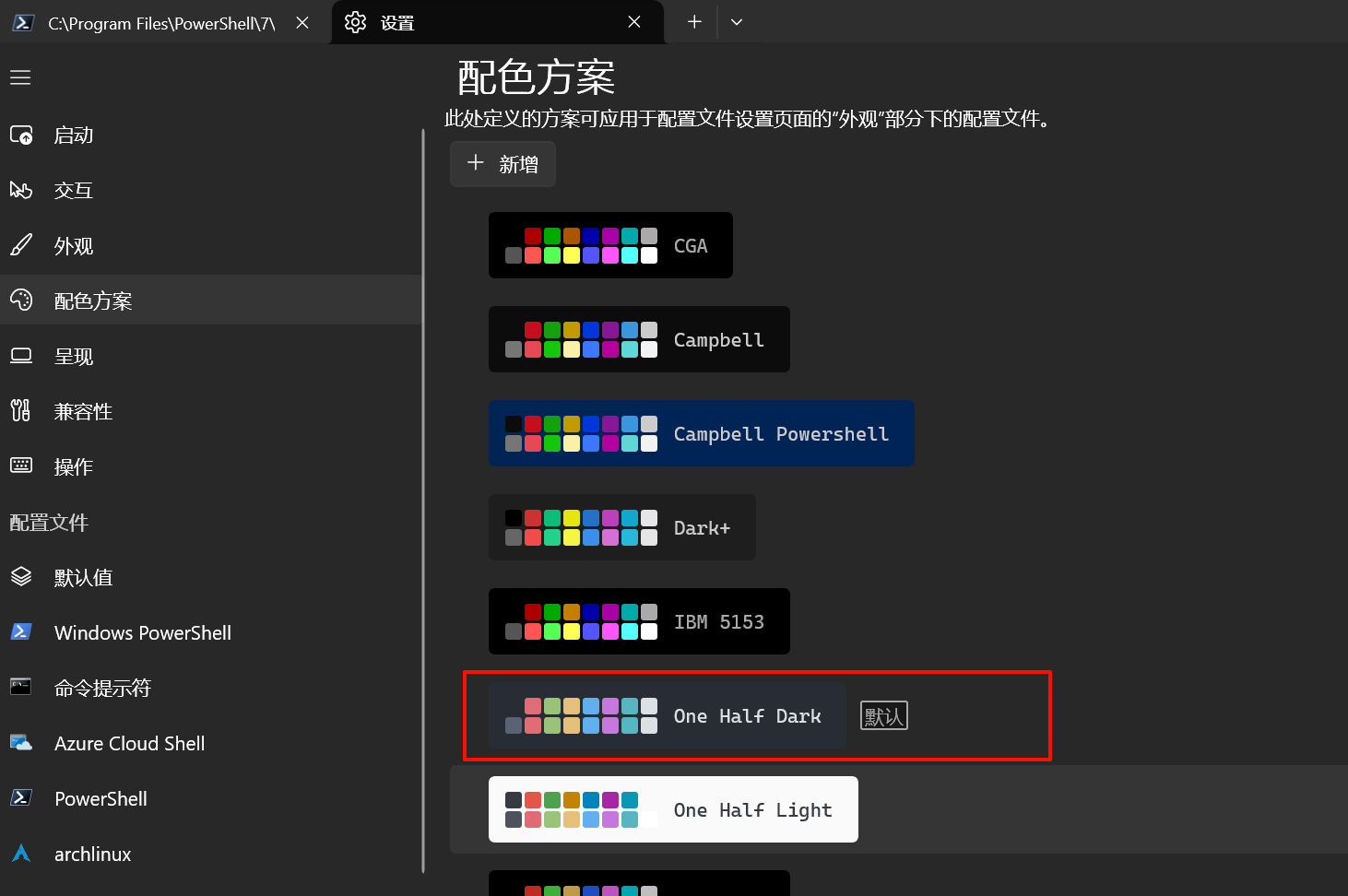Open the 兼容性 settings page
This screenshot has height=896, width=1348.
[x=210, y=411]
